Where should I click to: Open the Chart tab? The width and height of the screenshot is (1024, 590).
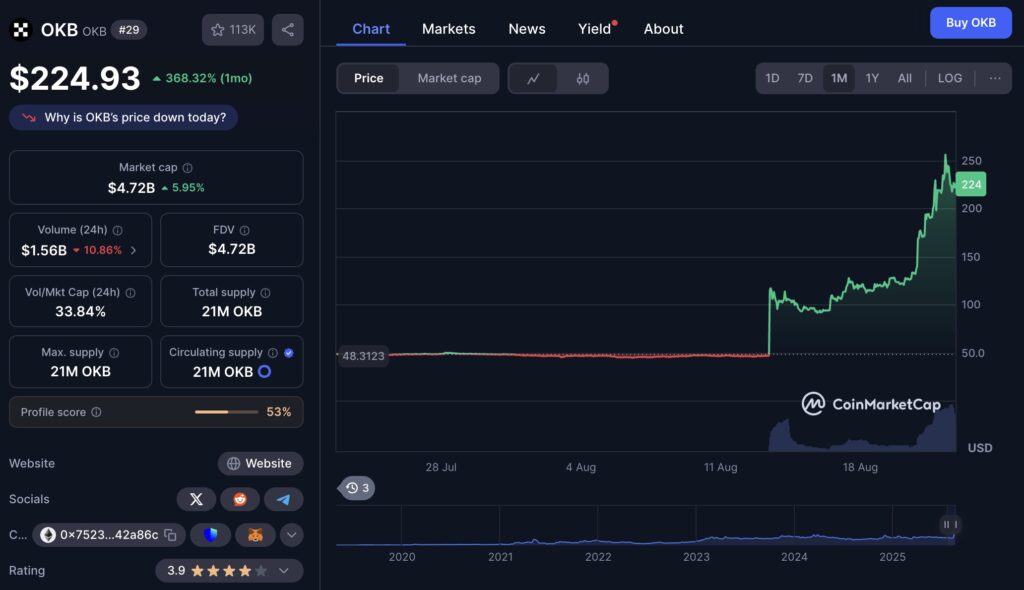(371, 29)
